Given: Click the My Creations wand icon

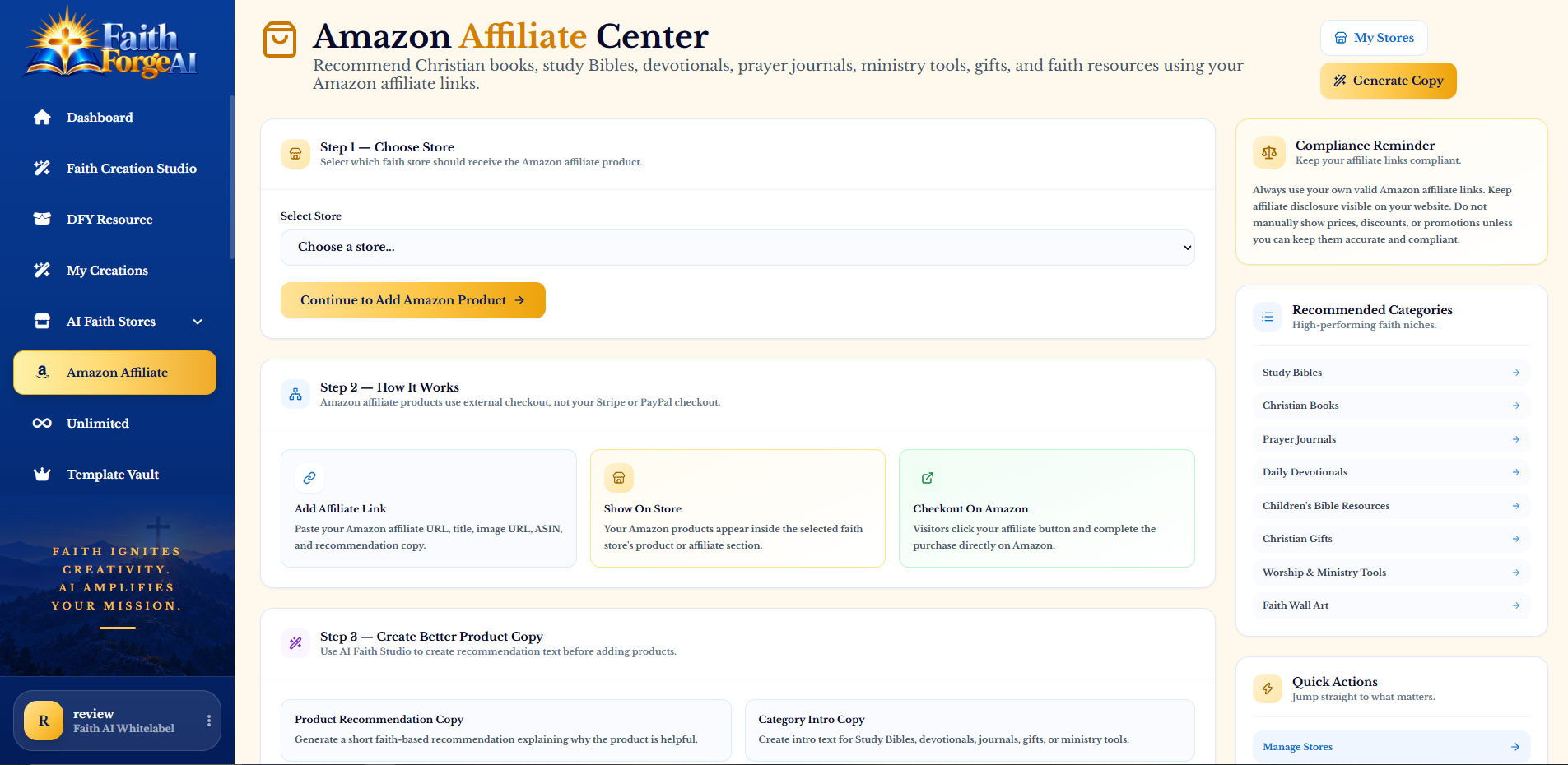Looking at the screenshot, I should [x=42, y=271].
